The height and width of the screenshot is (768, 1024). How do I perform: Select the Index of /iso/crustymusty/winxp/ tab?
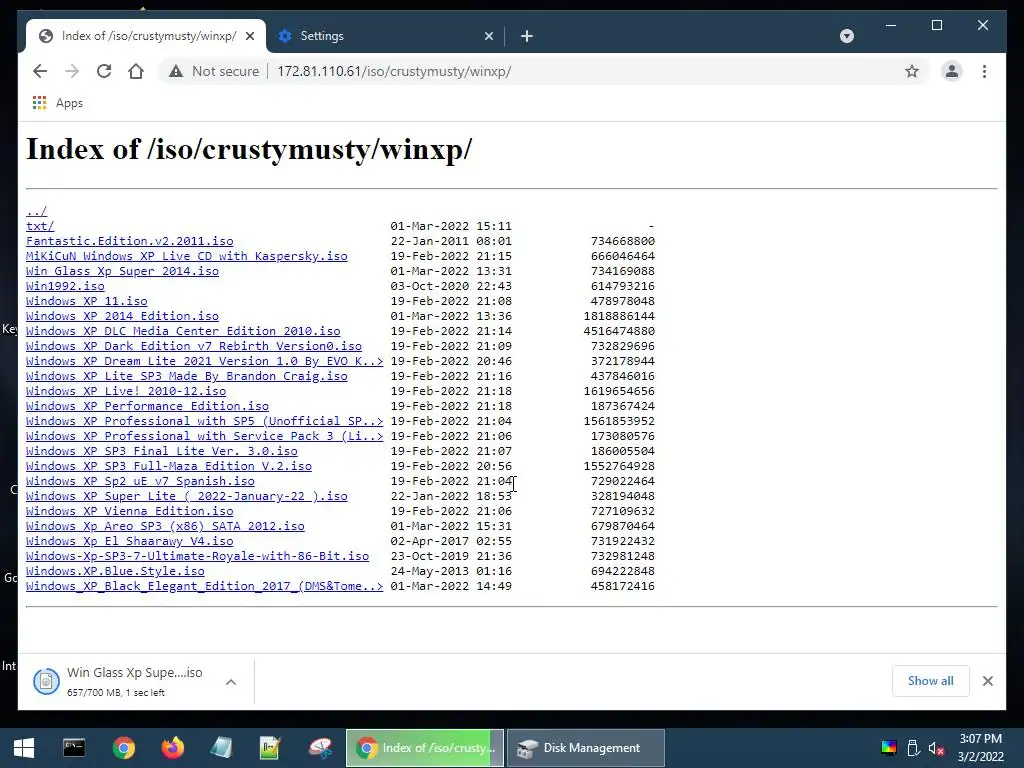click(x=146, y=36)
